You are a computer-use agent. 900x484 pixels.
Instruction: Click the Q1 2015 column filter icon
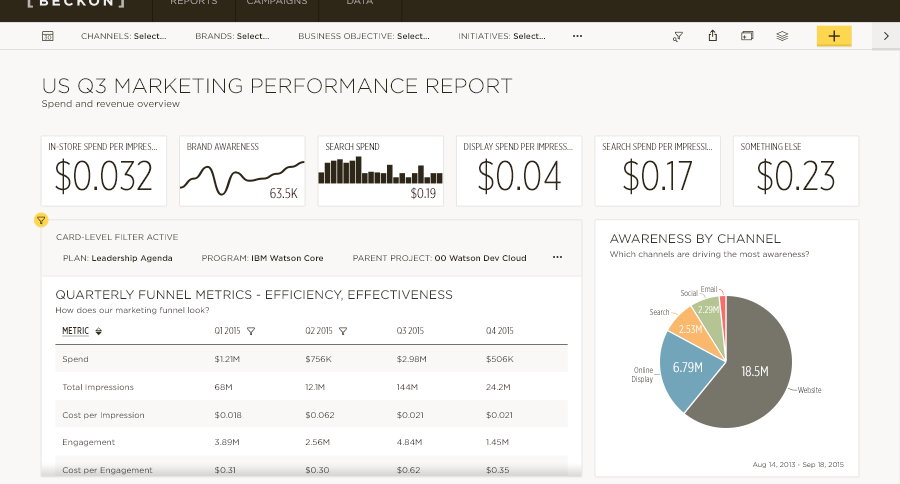tap(251, 331)
